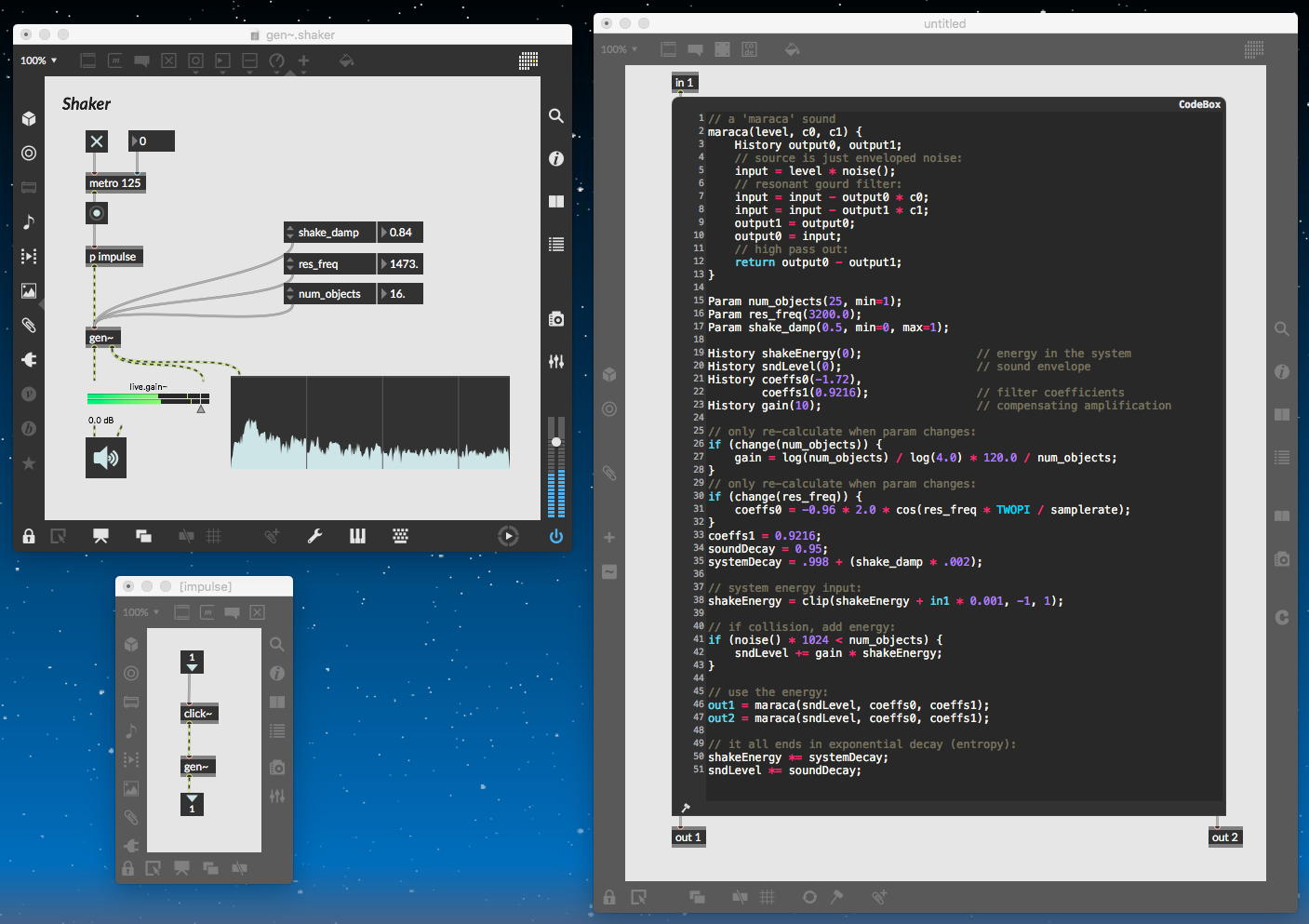Click the magnifier search icon in Shaker patcher
The height and width of the screenshot is (924, 1309).
tap(555, 116)
